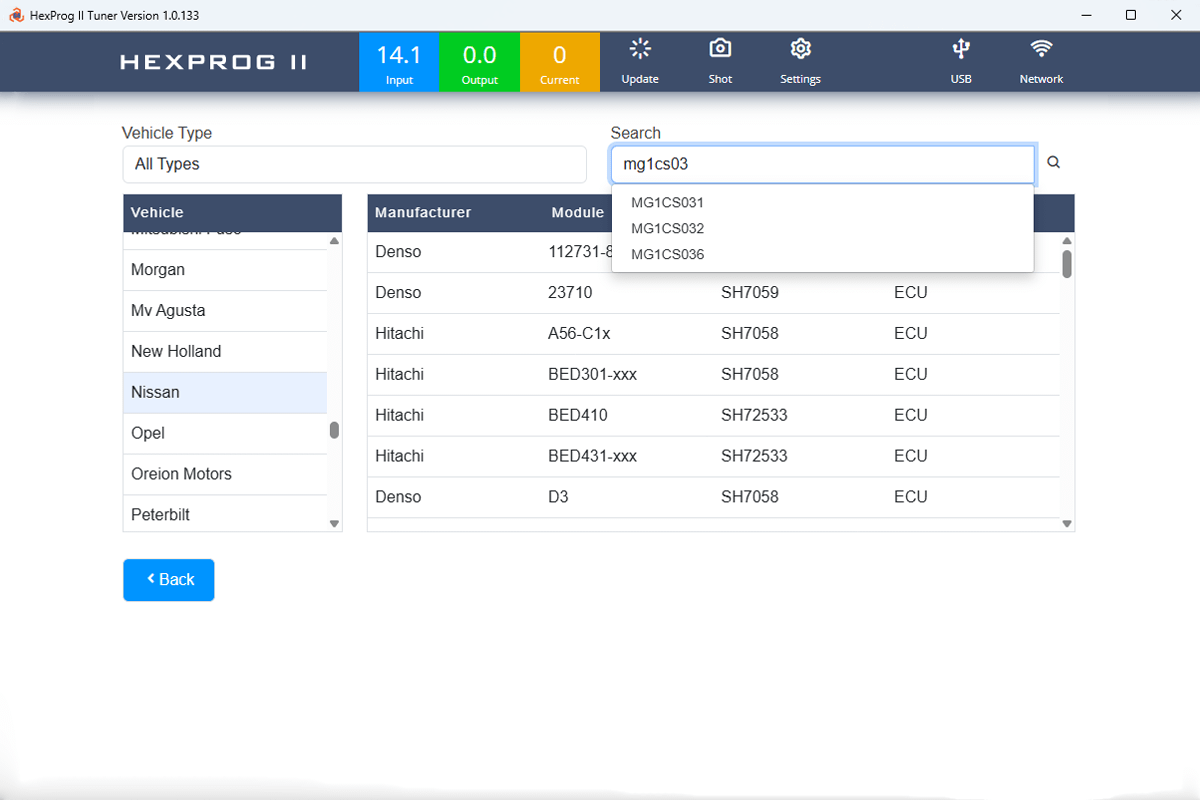Click the search magnifier icon
1200x800 pixels.
[x=1053, y=163]
